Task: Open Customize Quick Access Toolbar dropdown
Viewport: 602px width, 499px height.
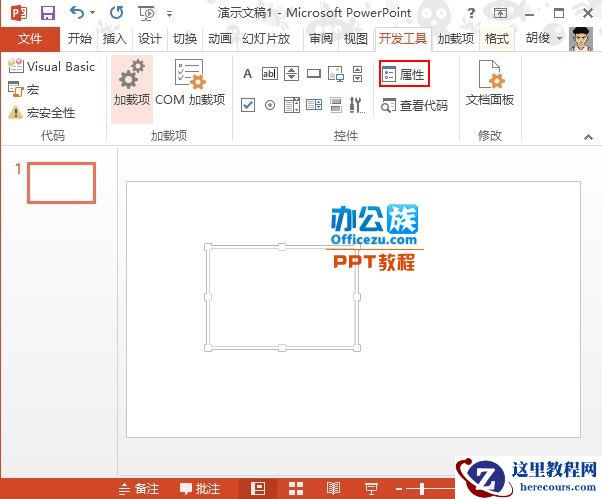Action: [169, 14]
